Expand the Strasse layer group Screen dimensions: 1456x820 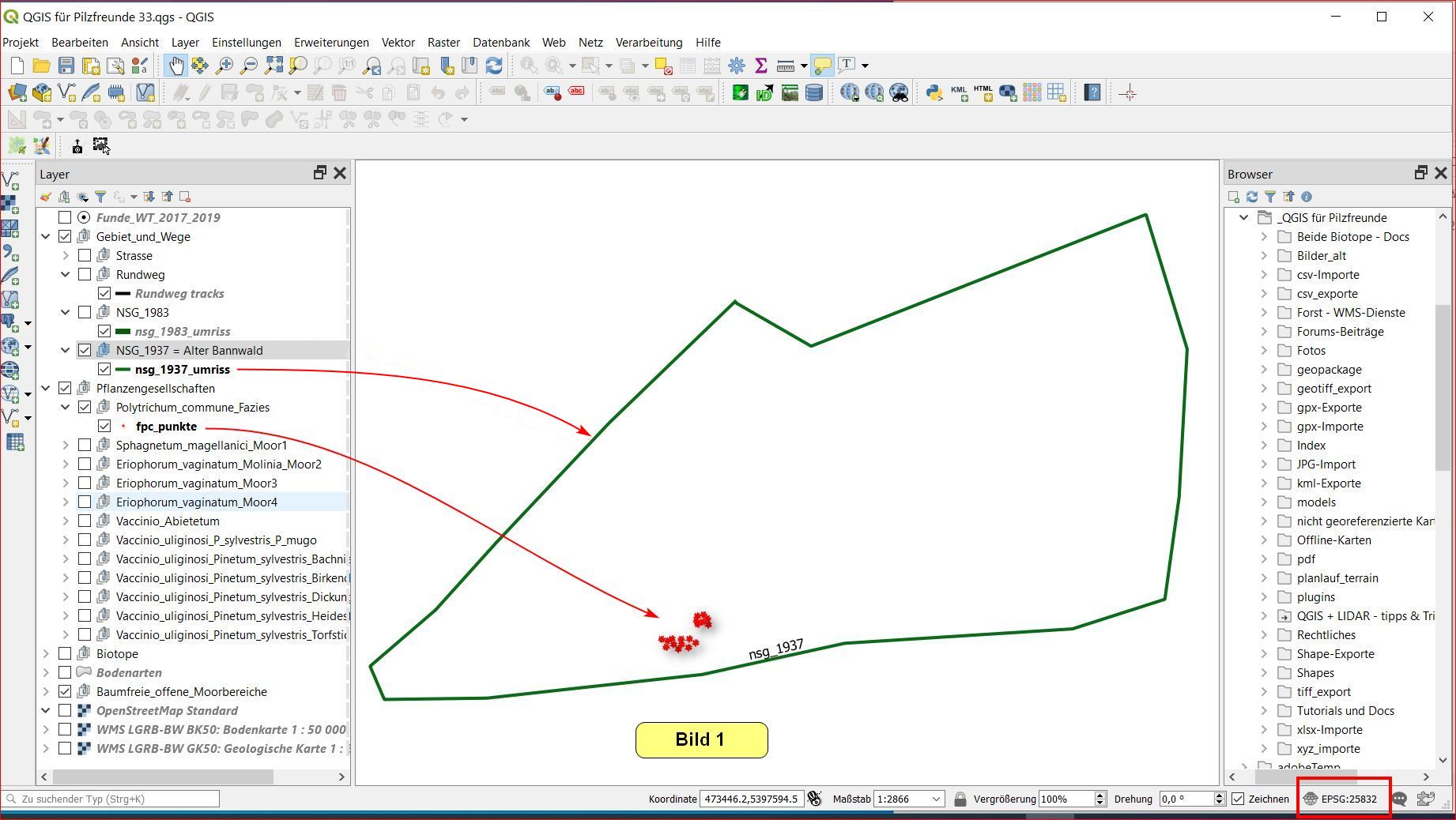(x=66, y=255)
